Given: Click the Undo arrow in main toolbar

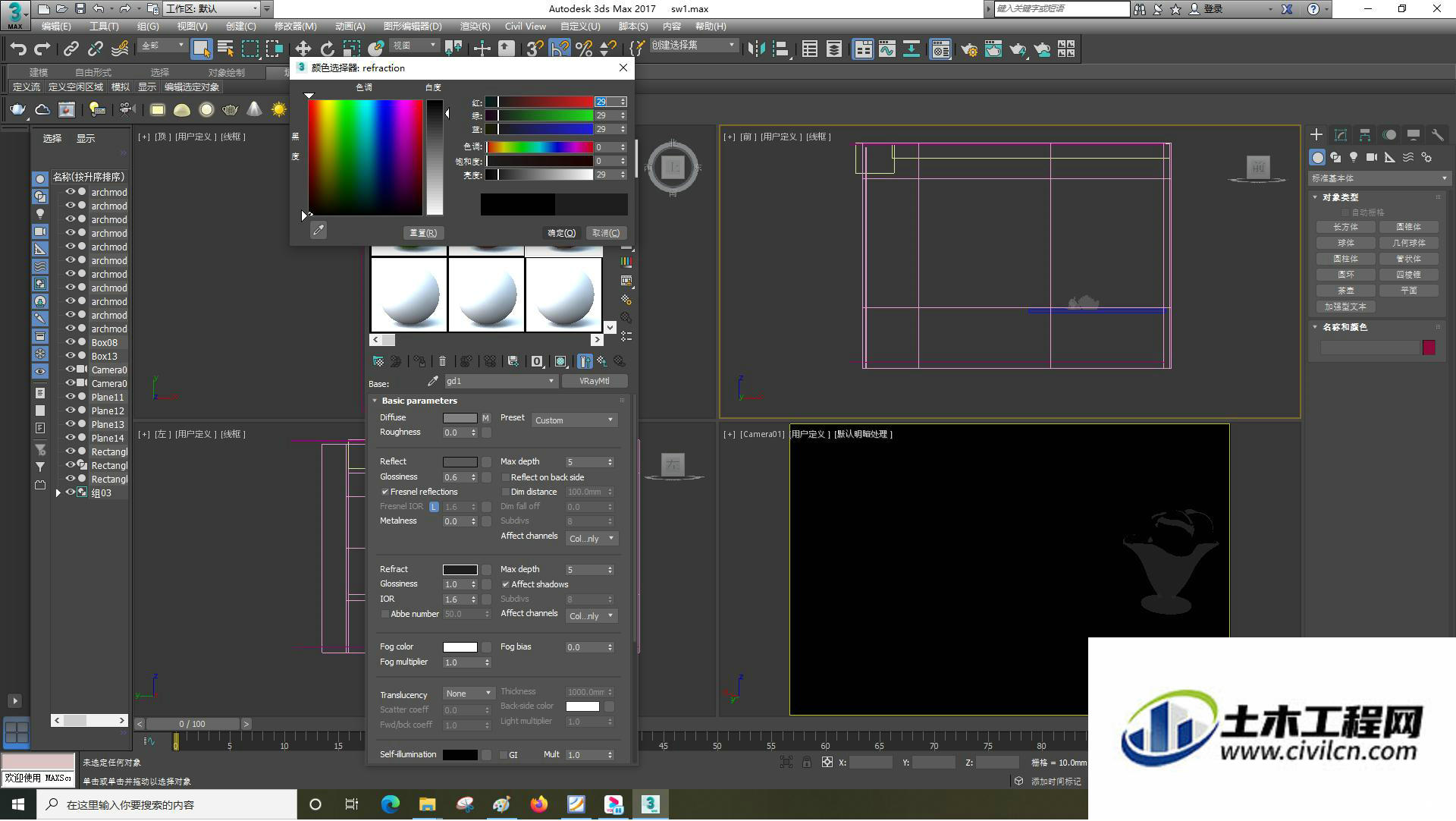Looking at the screenshot, I should click(x=18, y=49).
